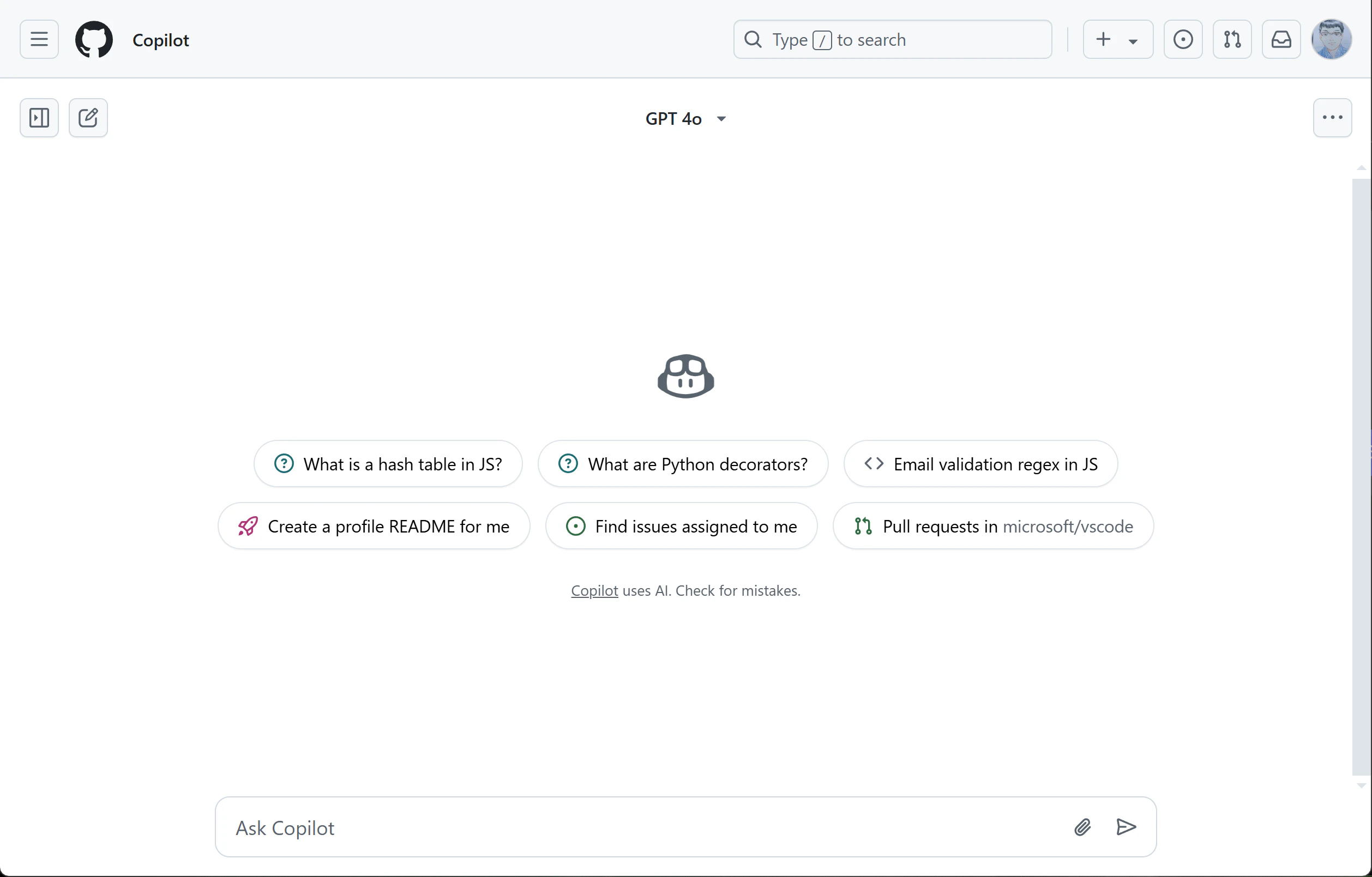Select 'Find issues assigned to me' suggestion

click(x=681, y=525)
